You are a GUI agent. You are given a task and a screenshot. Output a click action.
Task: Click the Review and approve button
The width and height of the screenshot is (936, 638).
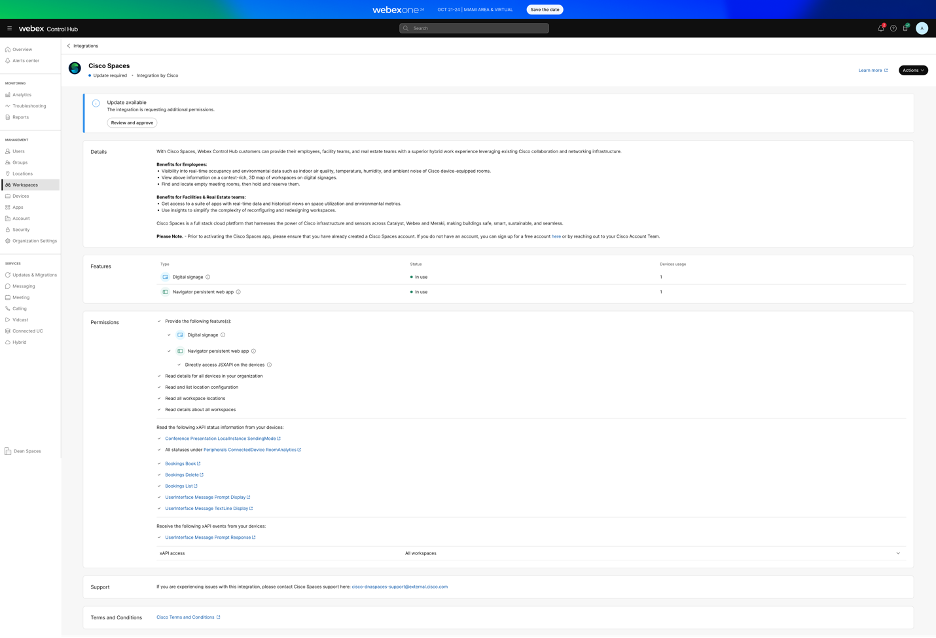pyautogui.click(x=130, y=122)
